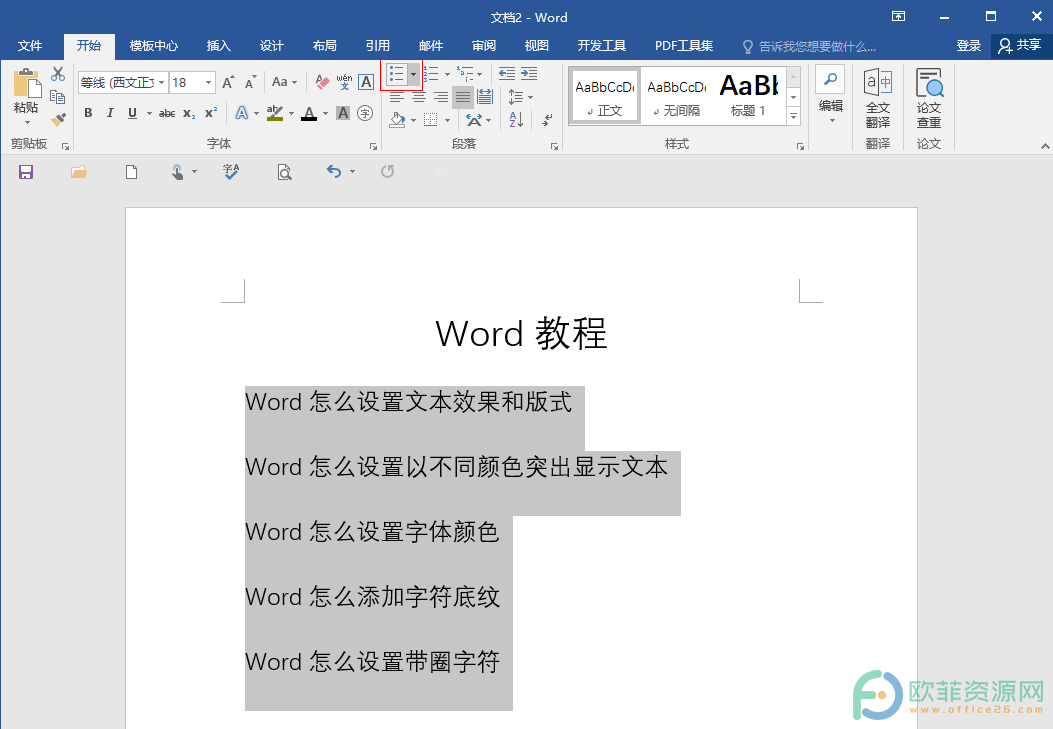Apply distributed alignment
Image resolution: width=1053 pixels, height=729 pixels.
click(485, 97)
